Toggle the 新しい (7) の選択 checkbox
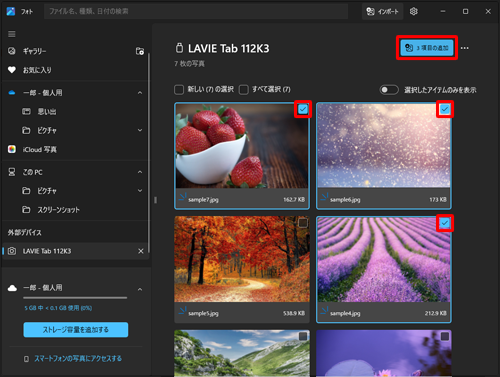Image resolution: width=500 pixels, height=377 pixels. point(179,90)
